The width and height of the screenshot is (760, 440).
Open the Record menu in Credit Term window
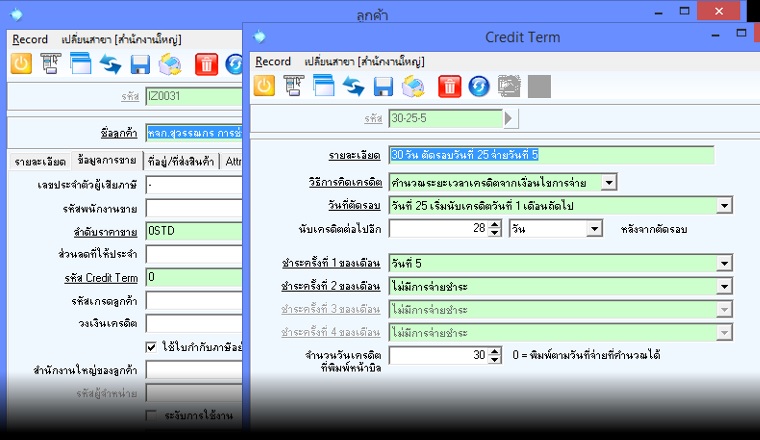pyautogui.click(x=273, y=61)
